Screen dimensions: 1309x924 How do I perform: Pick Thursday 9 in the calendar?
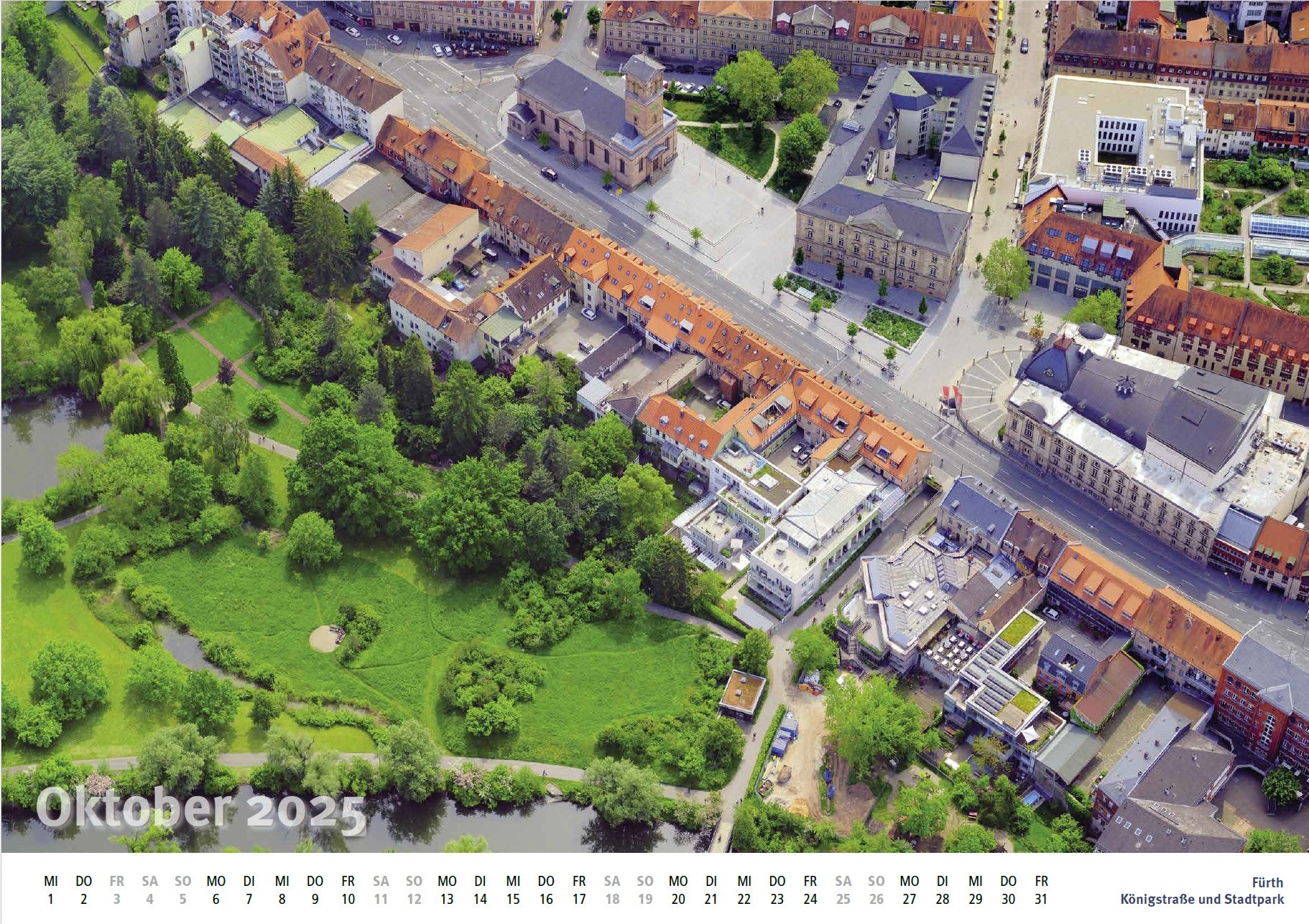pos(315,890)
